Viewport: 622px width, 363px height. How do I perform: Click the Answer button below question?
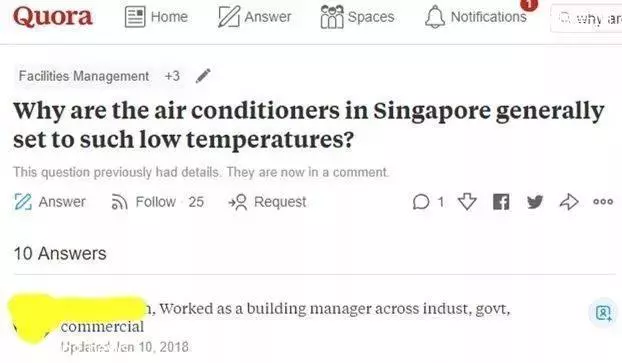tap(50, 202)
